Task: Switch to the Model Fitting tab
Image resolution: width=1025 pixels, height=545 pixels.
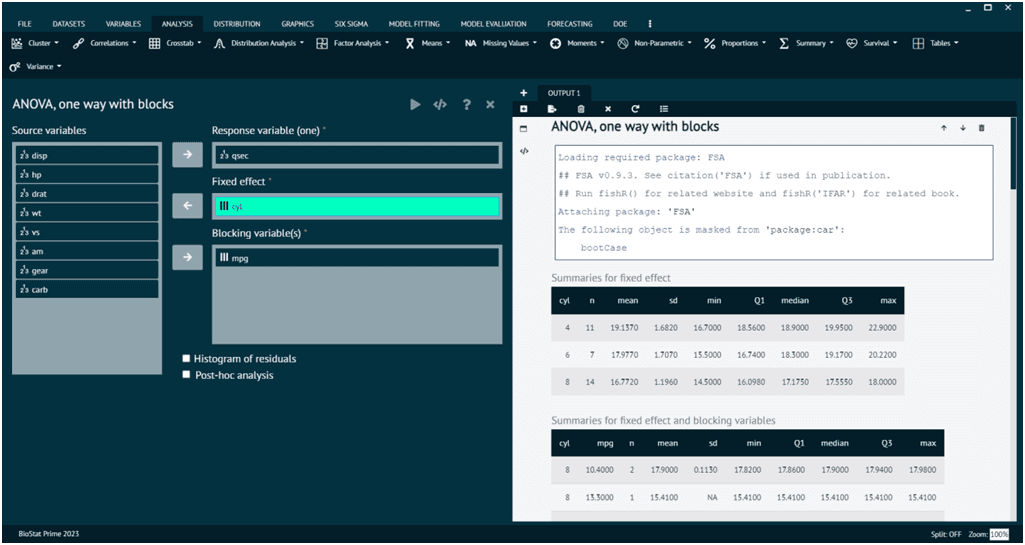Action: (x=414, y=23)
